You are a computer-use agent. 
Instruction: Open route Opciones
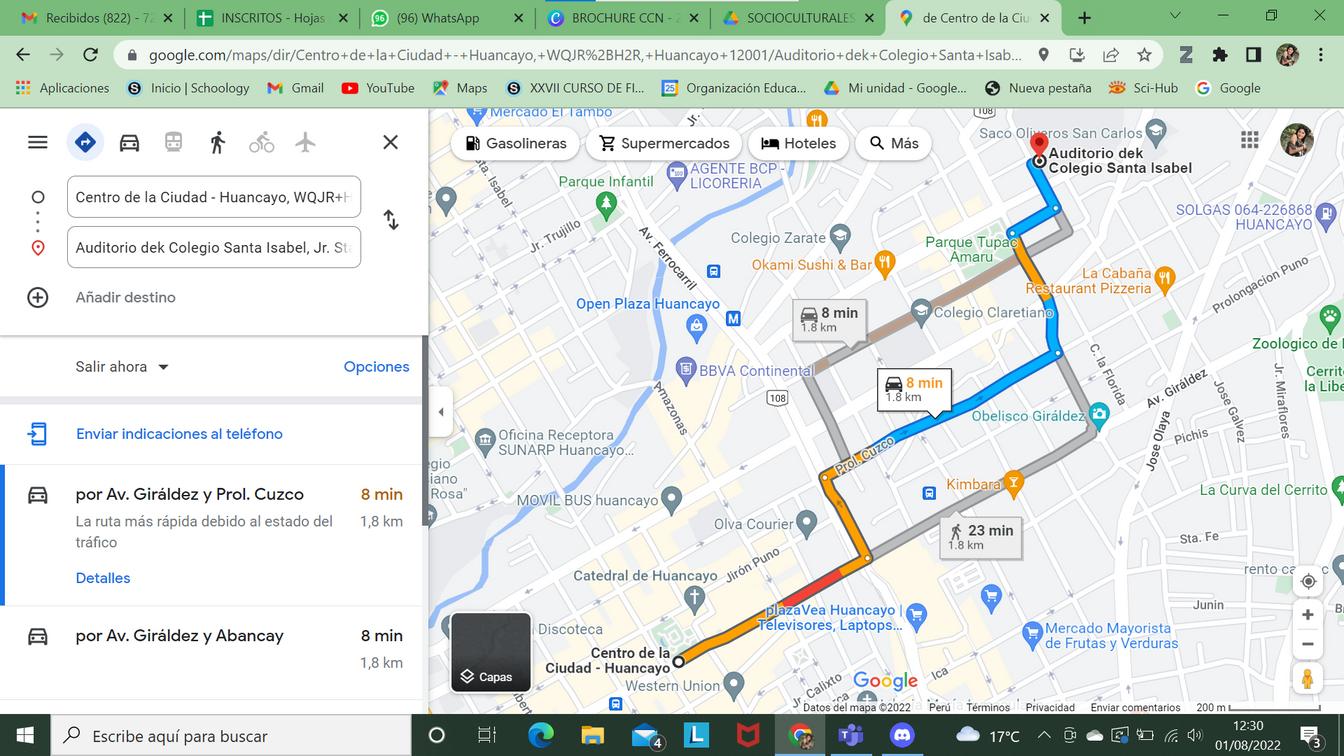376,367
